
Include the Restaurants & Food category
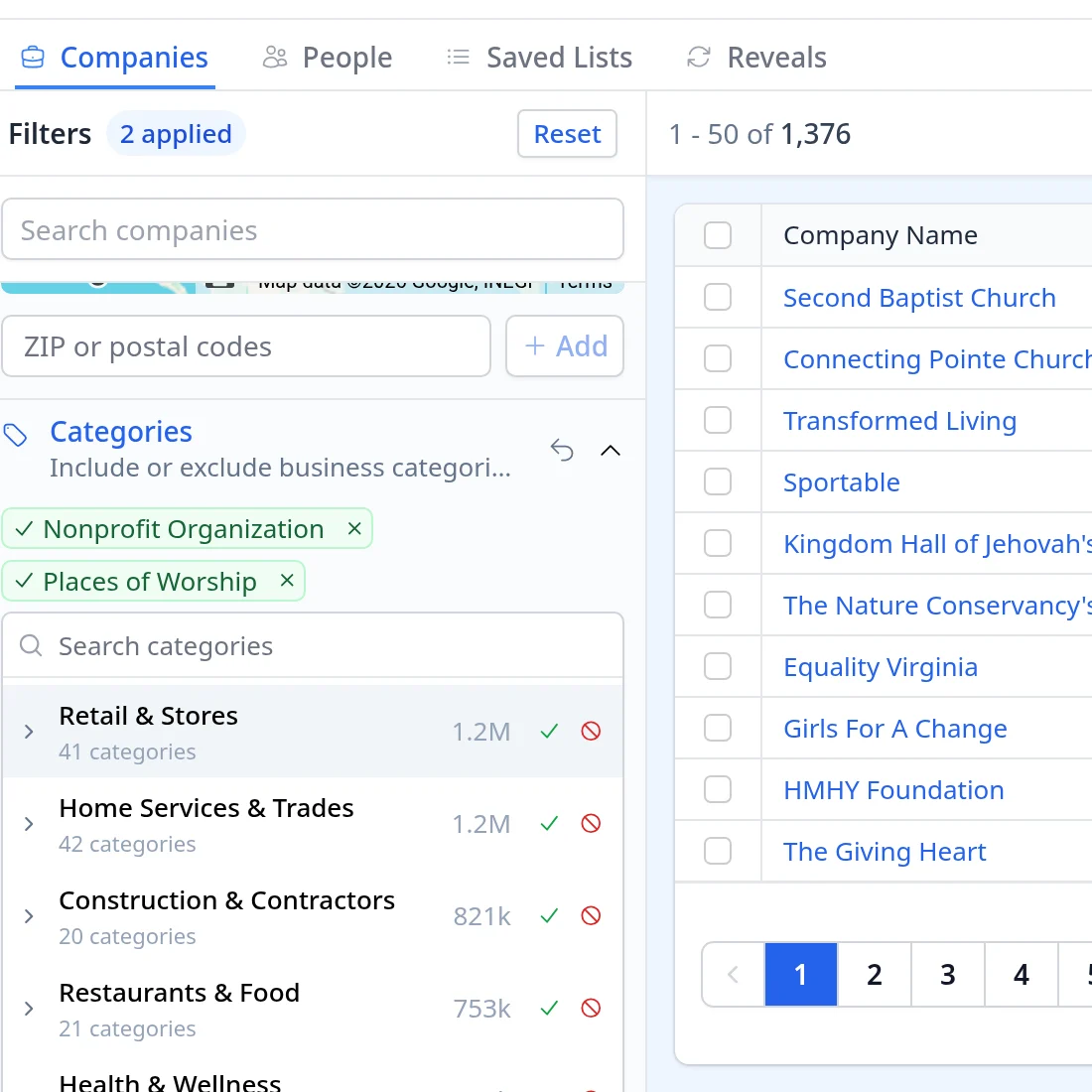pyautogui.click(x=550, y=1009)
